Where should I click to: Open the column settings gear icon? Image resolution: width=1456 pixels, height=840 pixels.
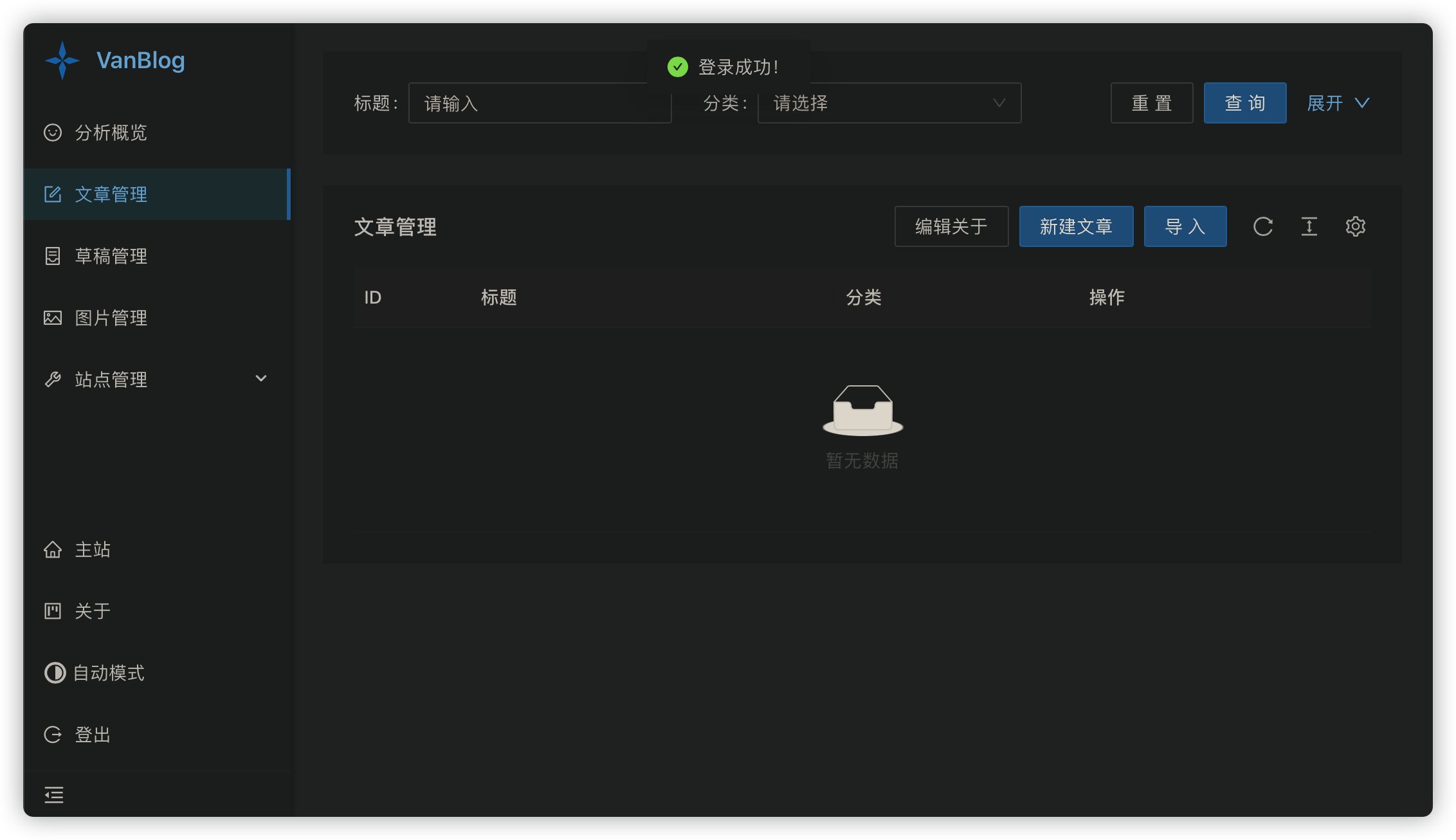point(1355,226)
